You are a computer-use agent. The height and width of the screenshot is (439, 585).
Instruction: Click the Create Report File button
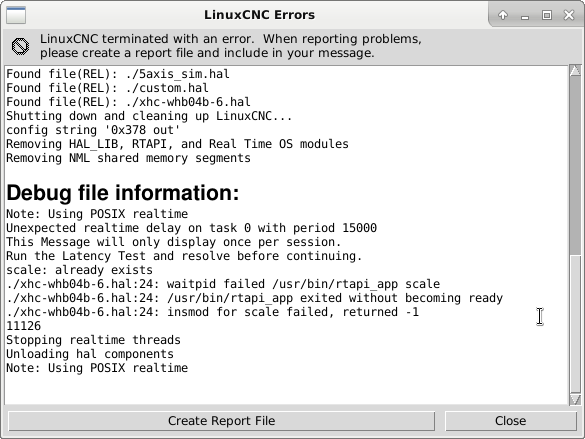click(x=222, y=421)
